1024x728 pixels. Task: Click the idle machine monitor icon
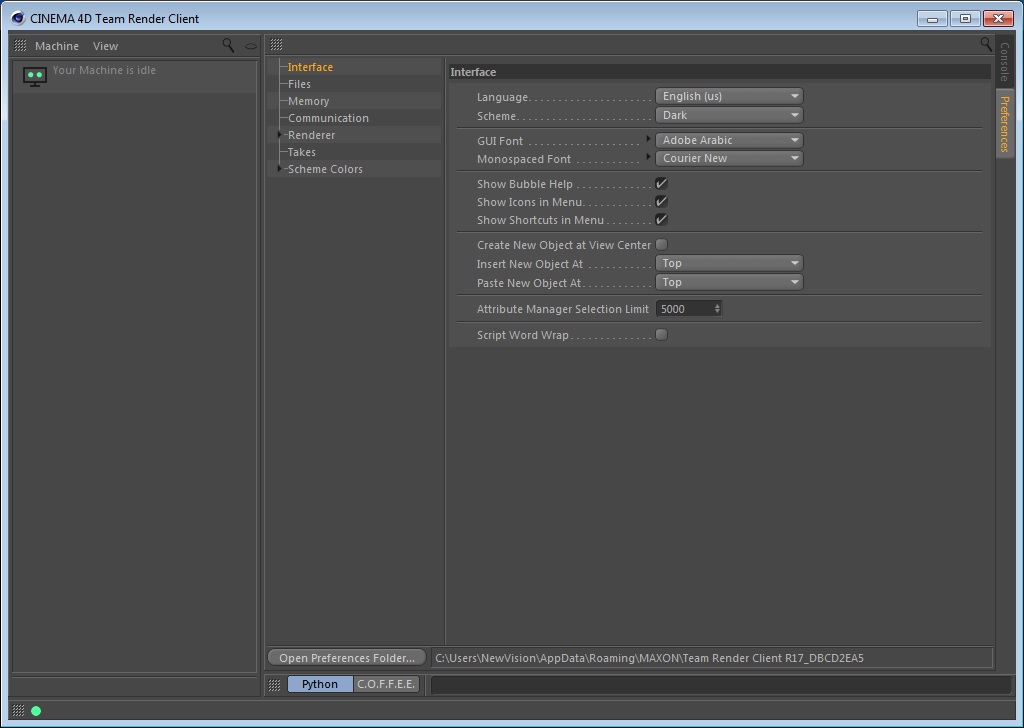pos(35,76)
